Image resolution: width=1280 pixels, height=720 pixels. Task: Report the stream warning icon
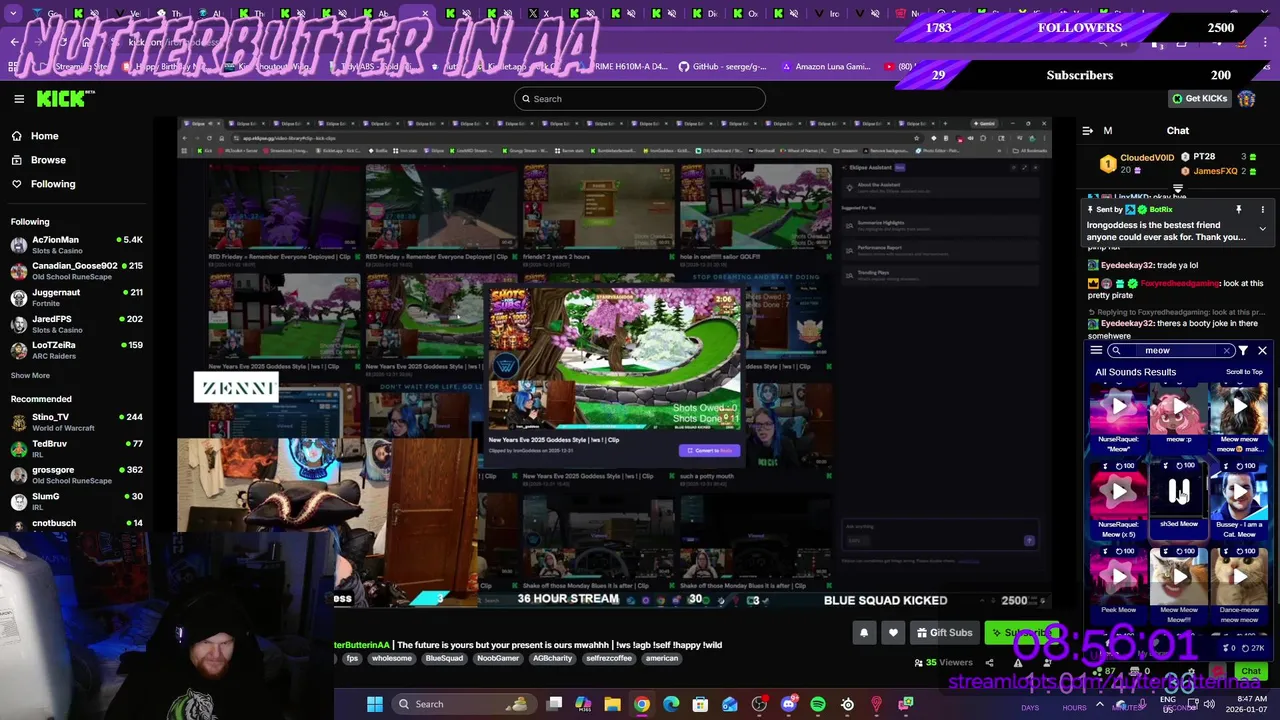tap(1018, 663)
